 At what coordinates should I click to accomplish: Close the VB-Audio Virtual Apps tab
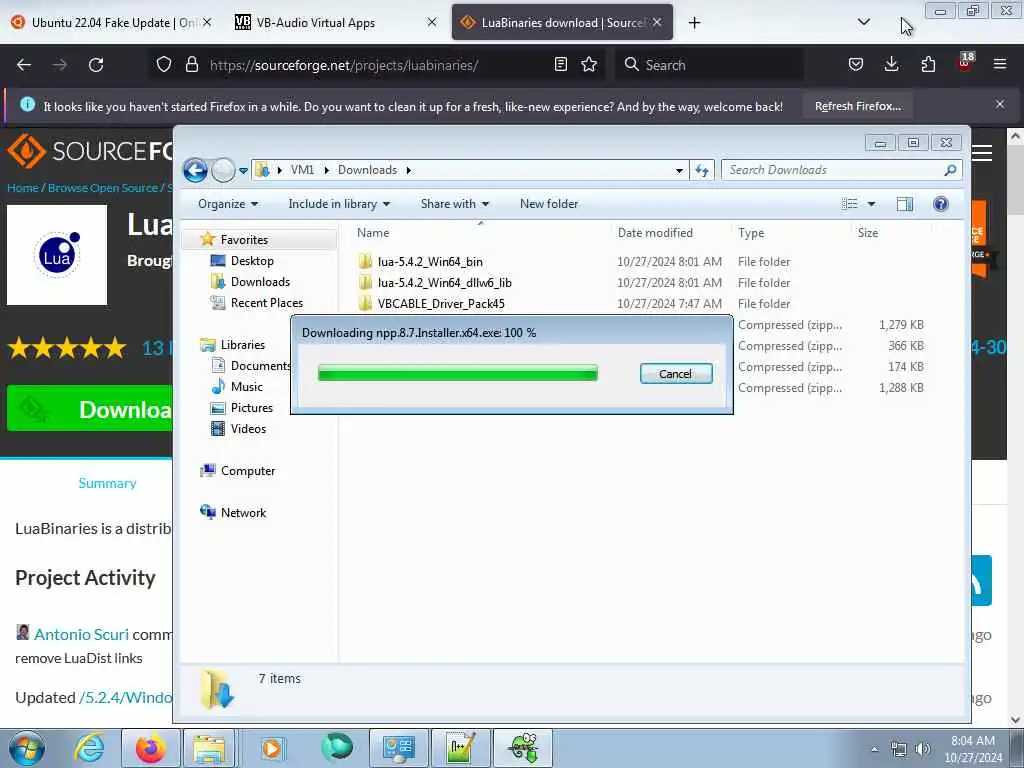tap(432, 22)
